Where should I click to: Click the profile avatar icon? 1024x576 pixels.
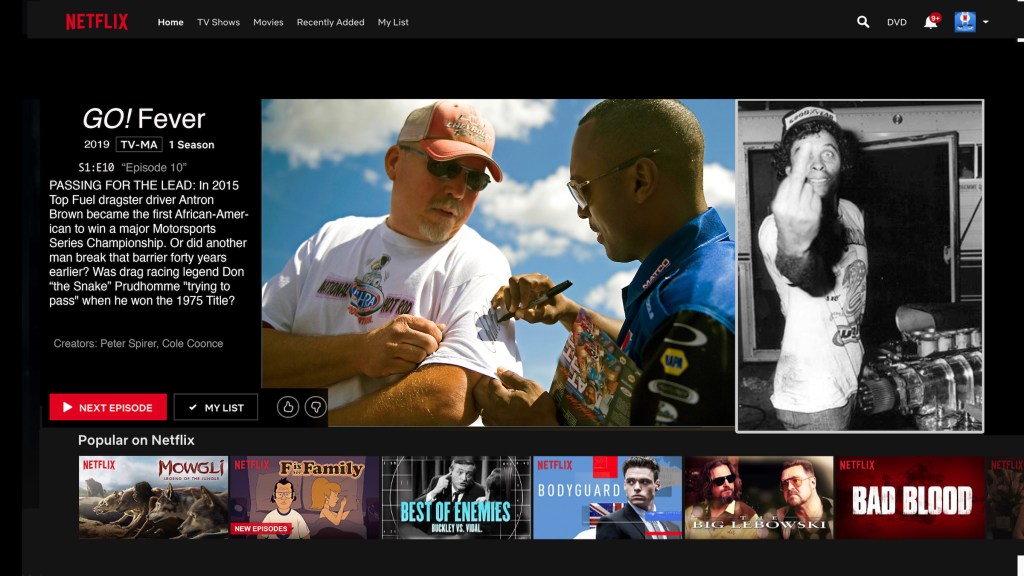(965, 22)
